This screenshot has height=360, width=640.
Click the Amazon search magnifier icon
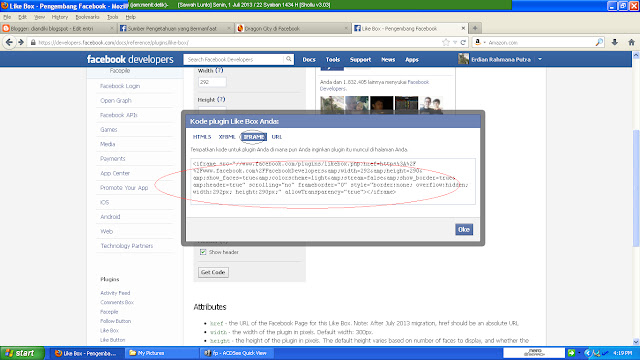coord(599,42)
